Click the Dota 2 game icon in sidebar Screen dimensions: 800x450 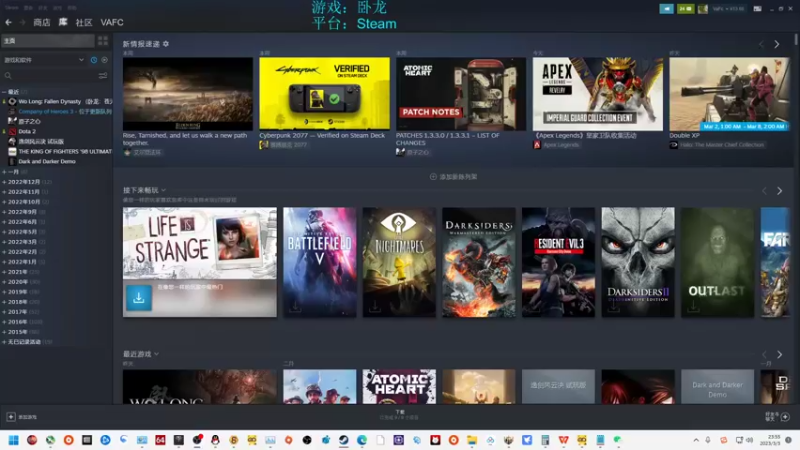click(x=12, y=131)
